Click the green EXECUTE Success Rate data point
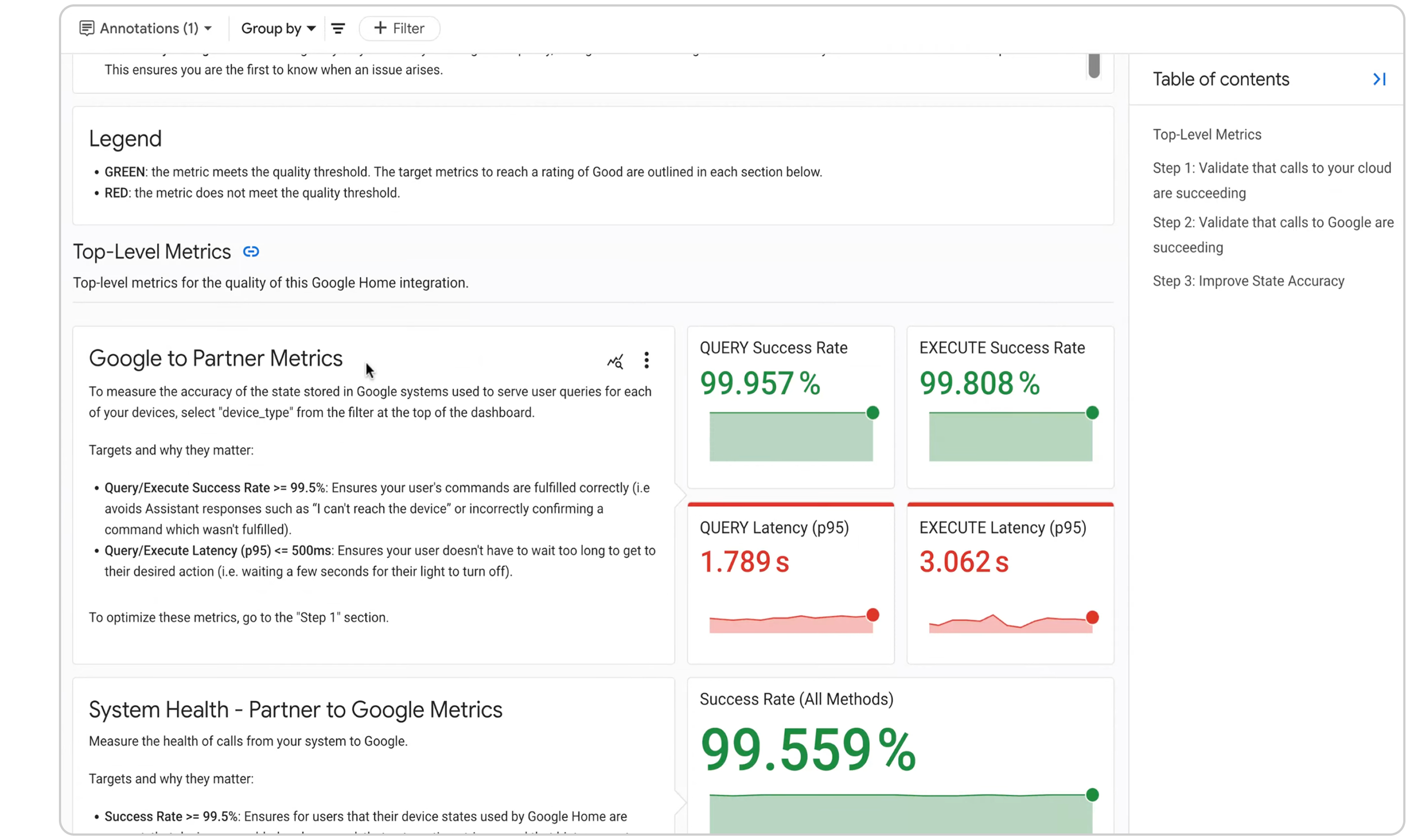This screenshot has height=840, width=1412. (x=1092, y=413)
